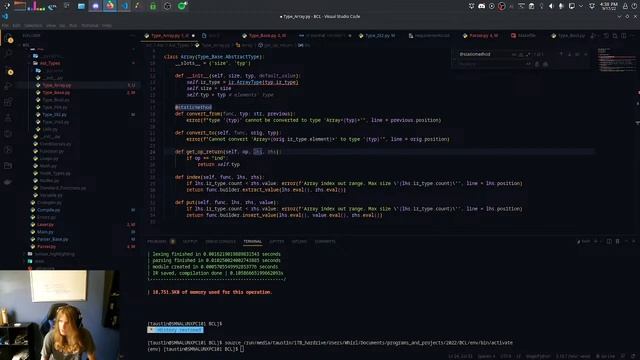Open the Explorer view in activity bar
Screen dimensions: 640x360
9,39
